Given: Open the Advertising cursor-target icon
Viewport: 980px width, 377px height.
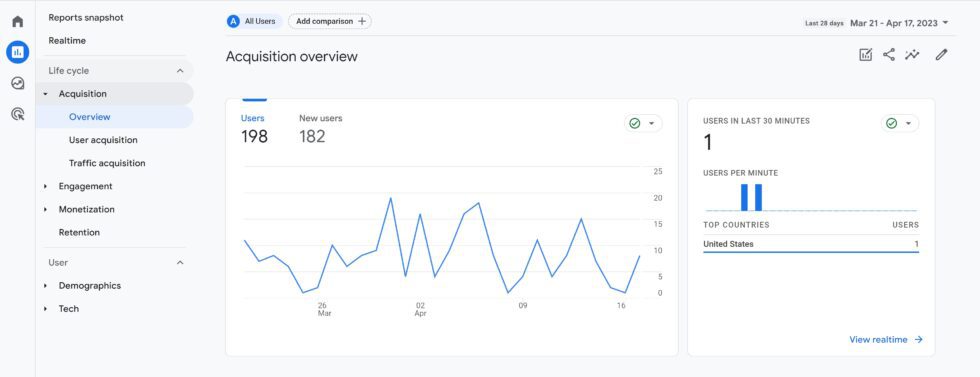Looking at the screenshot, I should tap(18, 114).
